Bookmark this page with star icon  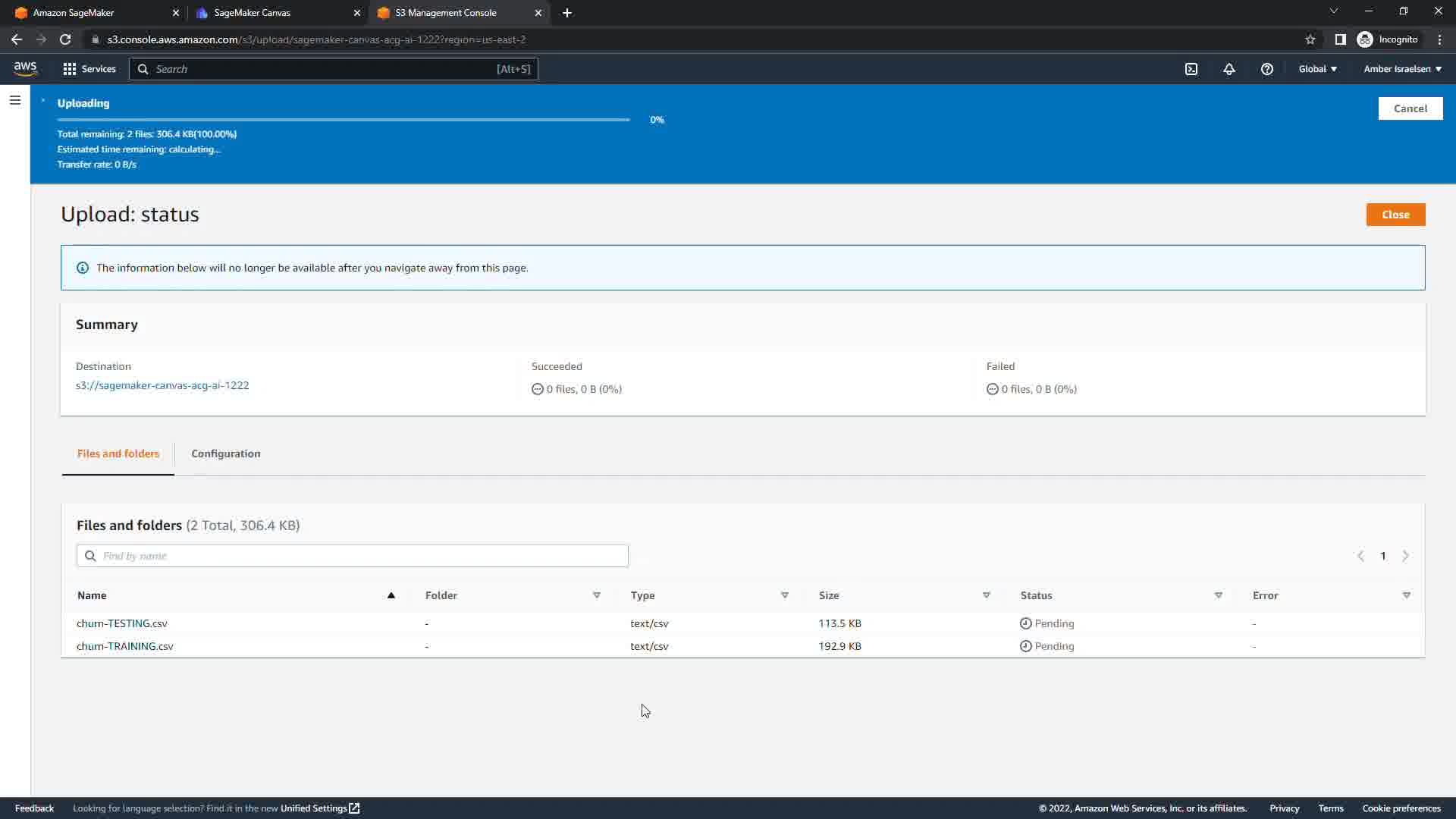[1310, 39]
